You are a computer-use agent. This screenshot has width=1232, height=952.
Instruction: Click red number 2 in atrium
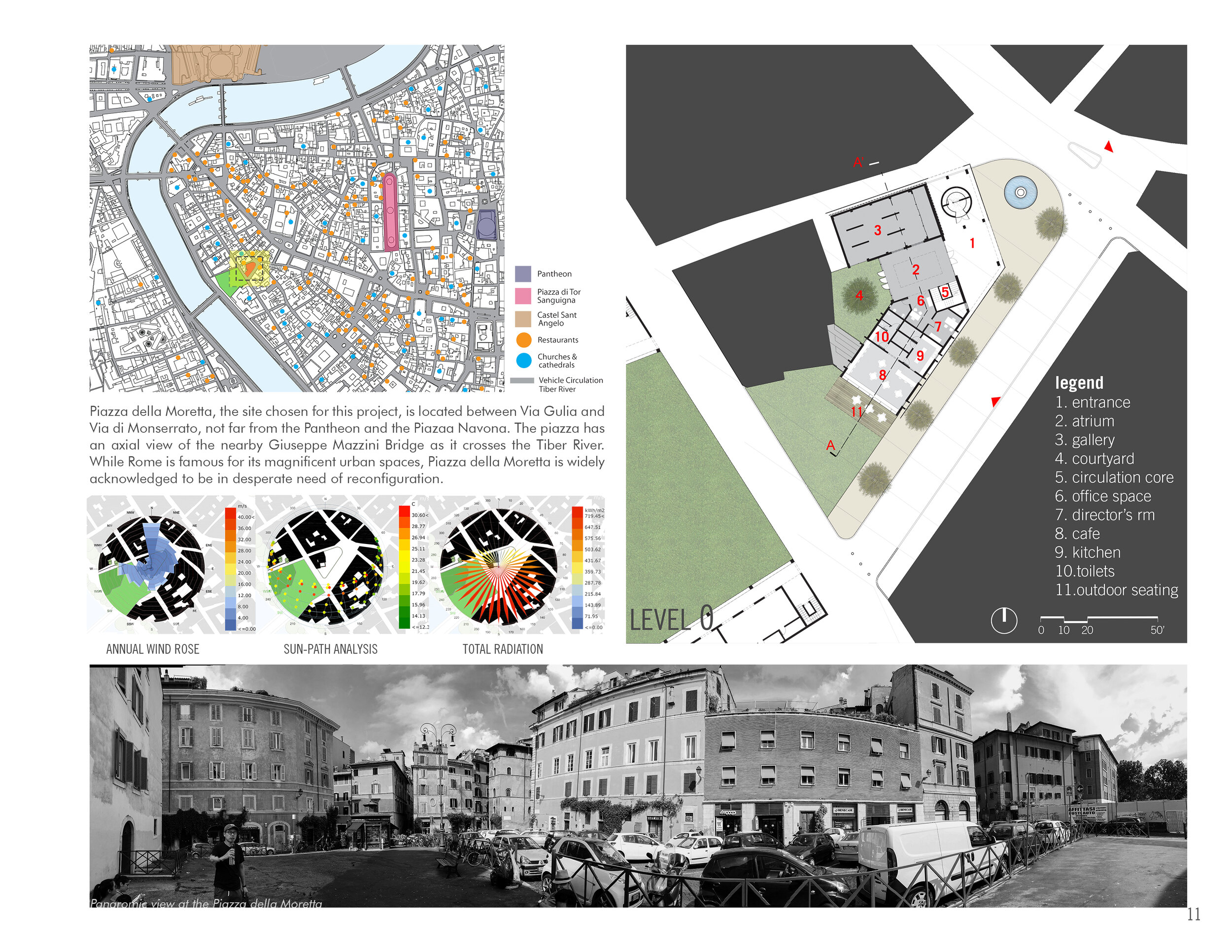(916, 270)
